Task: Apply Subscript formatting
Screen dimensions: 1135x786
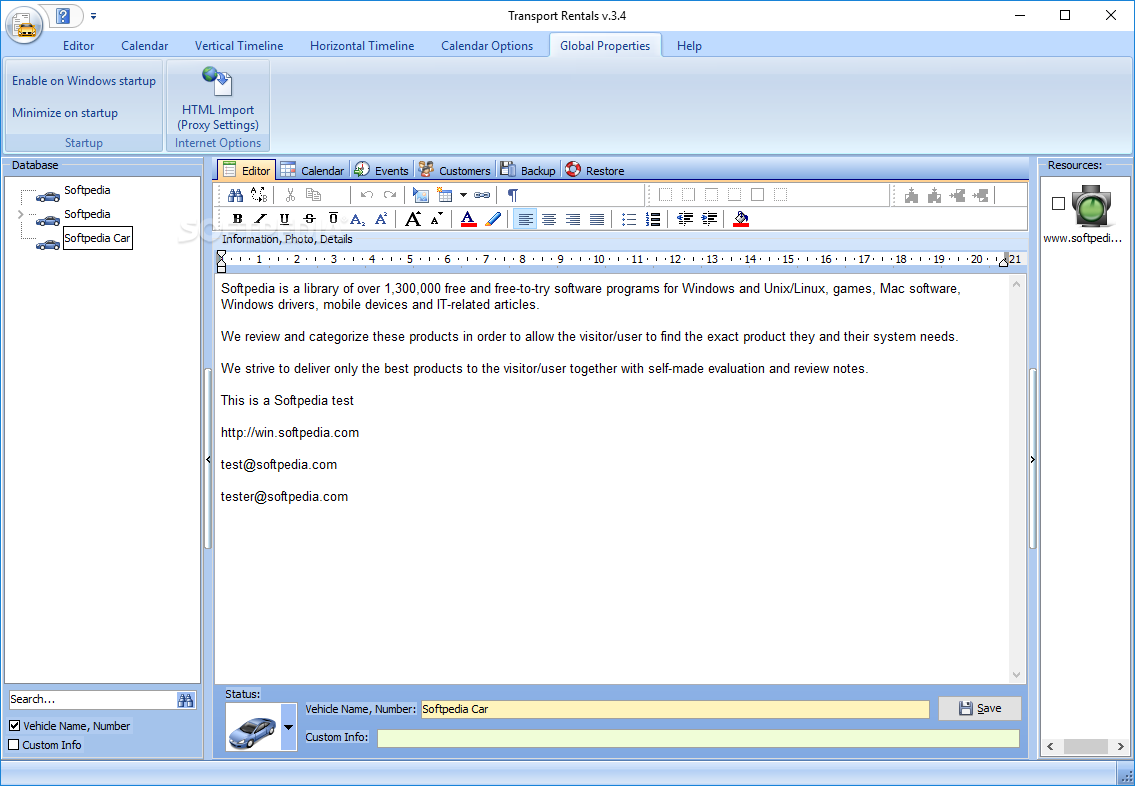Action: click(358, 219)
